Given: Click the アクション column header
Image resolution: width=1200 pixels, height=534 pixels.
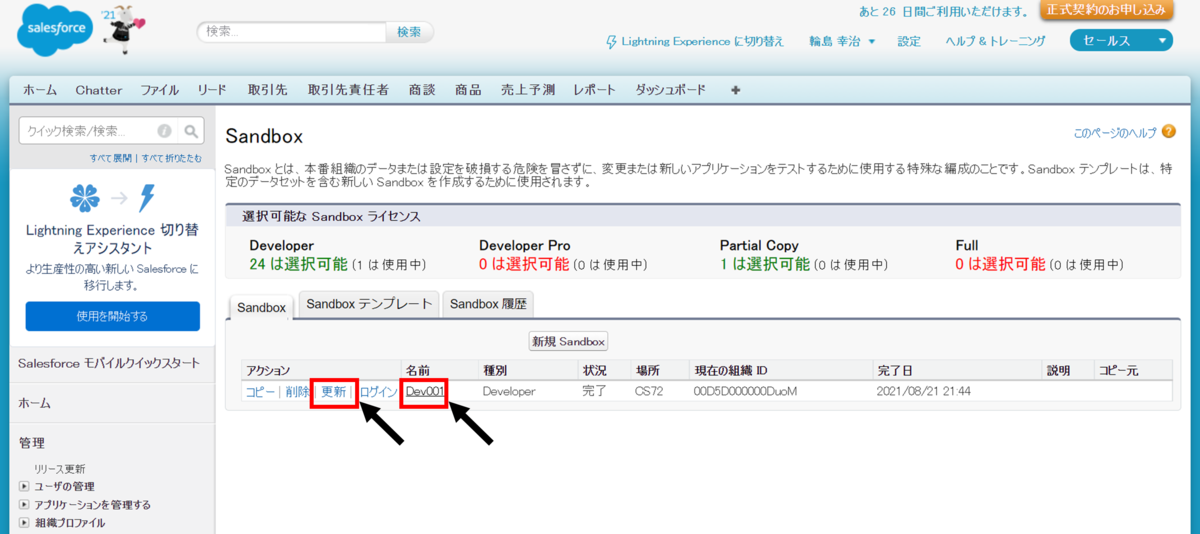Looking at the screenshot, I should [x=268, y=370].
